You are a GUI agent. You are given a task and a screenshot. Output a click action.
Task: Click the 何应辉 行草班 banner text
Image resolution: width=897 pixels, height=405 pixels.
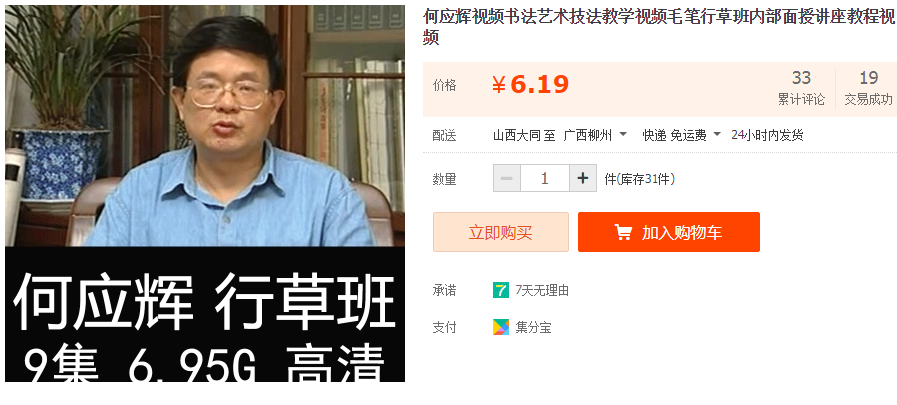point(205,303)
